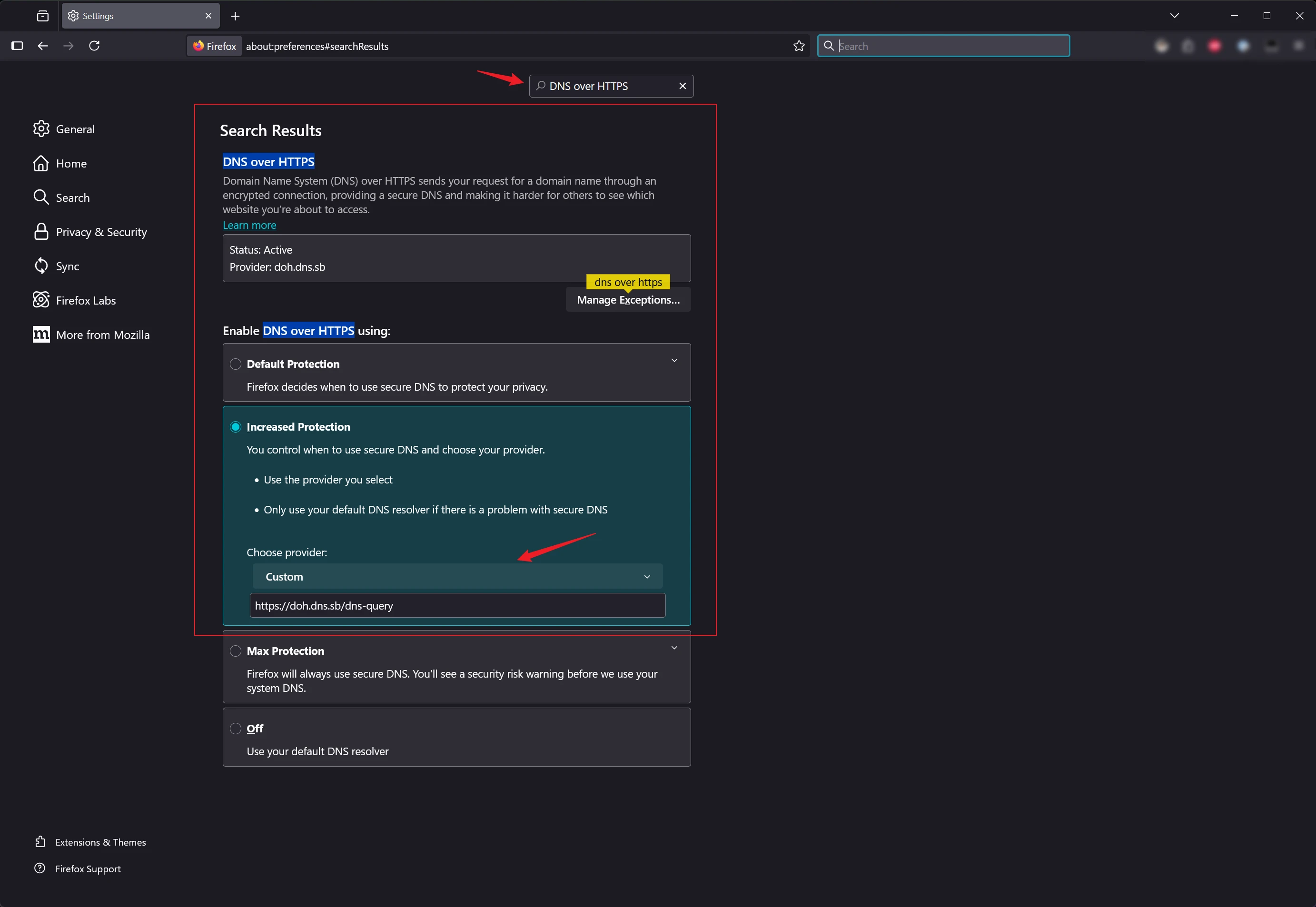This screenshot has height=907, width=1316.
Task: Open the Learn more link
Action: point(249,225)
